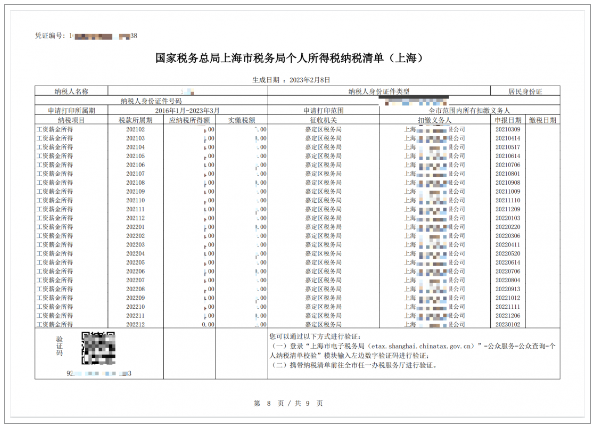Click the 纳税人身份证件类型 header cell
Screen dimensions: 599x430
[x=379, y=91]
